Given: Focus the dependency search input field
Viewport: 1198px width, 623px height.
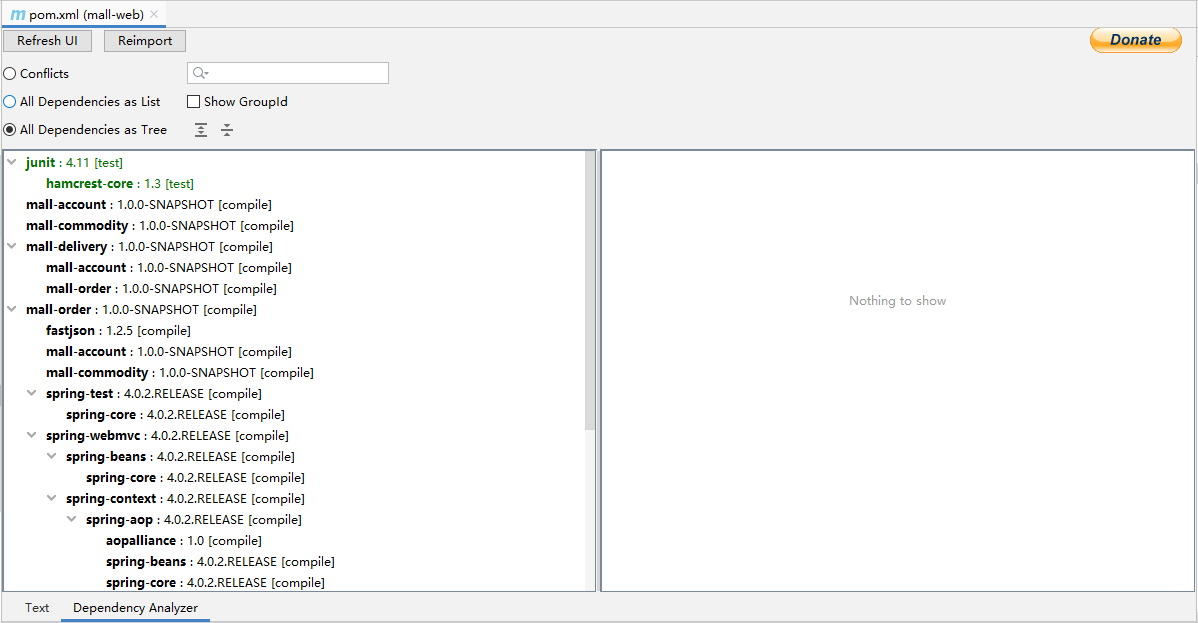Looking at the screenshot, I should (x=288, y=73).
